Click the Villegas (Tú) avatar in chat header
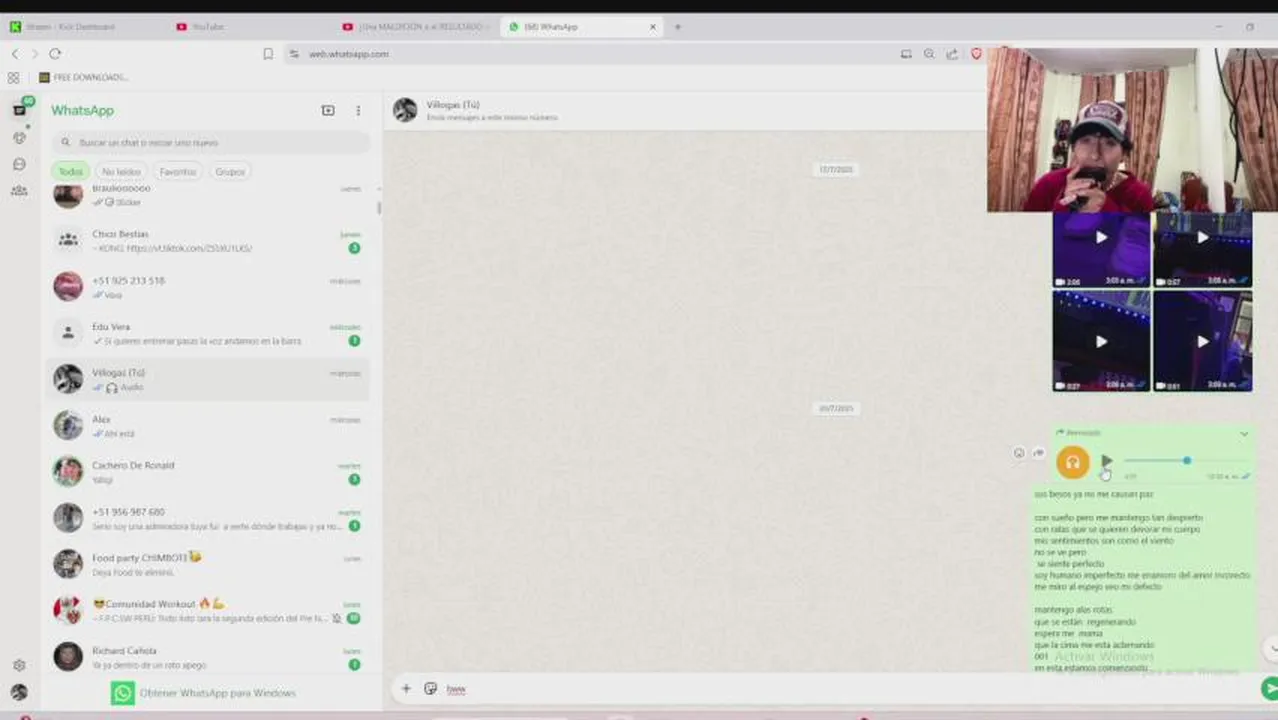1278x720 pixels. point(405,110)
